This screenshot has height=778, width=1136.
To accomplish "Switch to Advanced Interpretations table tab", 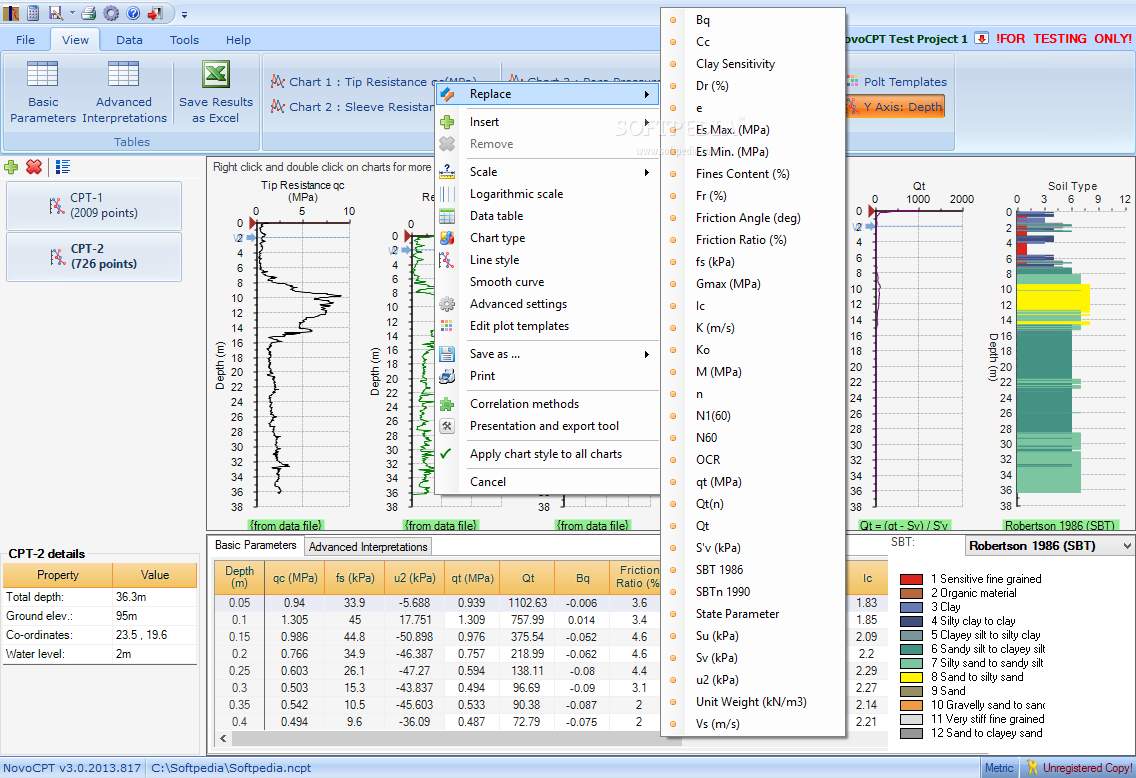I will point(368,547).
